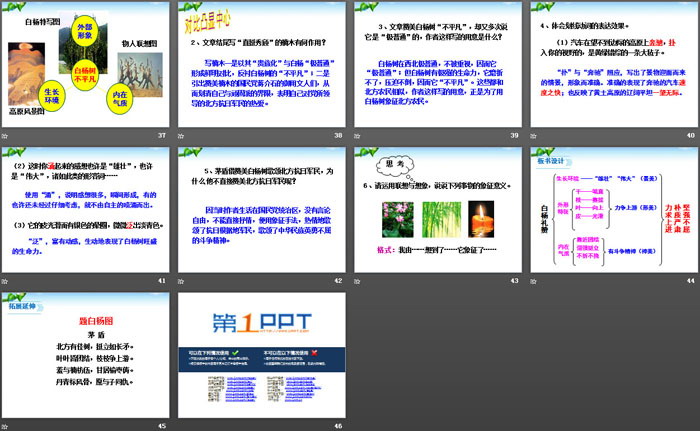The height and width of the screenshot is (431, 700).
Task: Click slide number 40 label
Action: coord(691,135)
